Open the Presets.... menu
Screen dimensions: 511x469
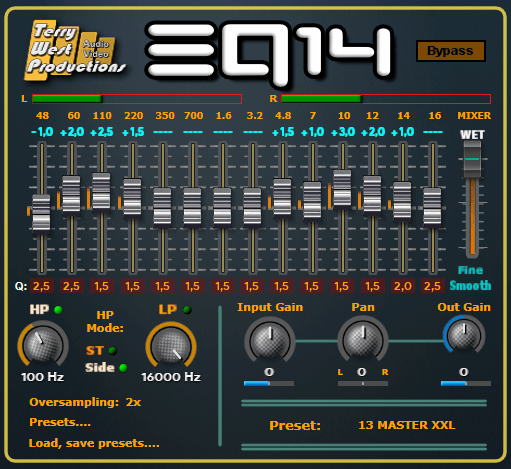coord(60,422)
